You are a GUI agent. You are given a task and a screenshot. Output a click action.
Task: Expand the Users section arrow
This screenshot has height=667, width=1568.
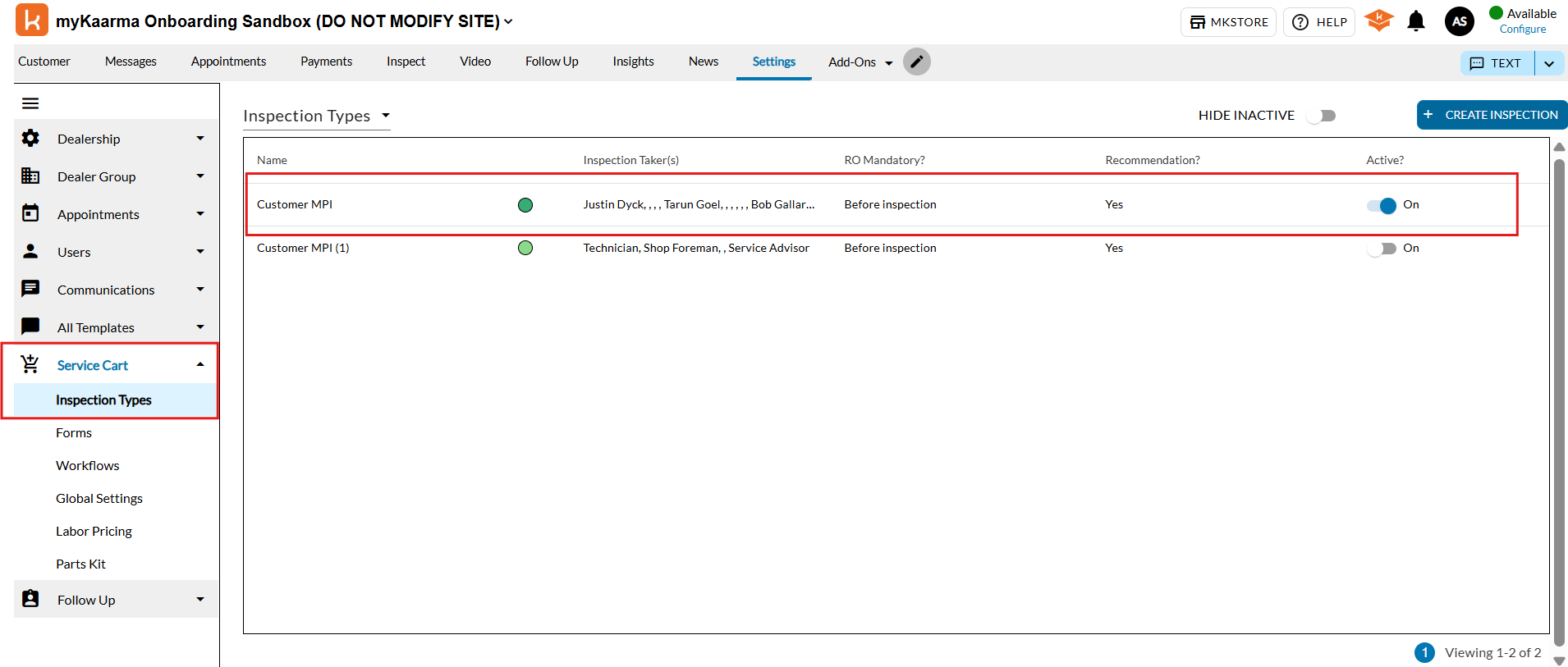pyautogui.click(x=200, y=252)
